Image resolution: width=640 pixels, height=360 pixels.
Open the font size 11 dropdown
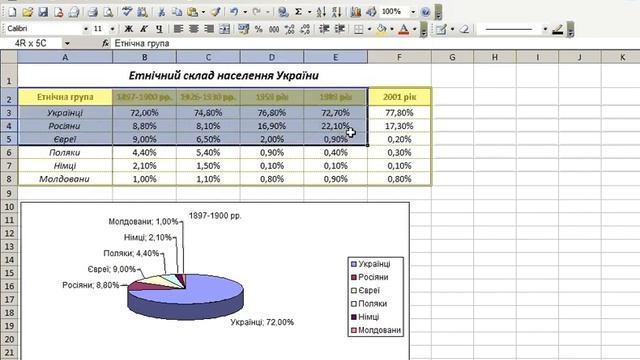click(x=112, y=29)
